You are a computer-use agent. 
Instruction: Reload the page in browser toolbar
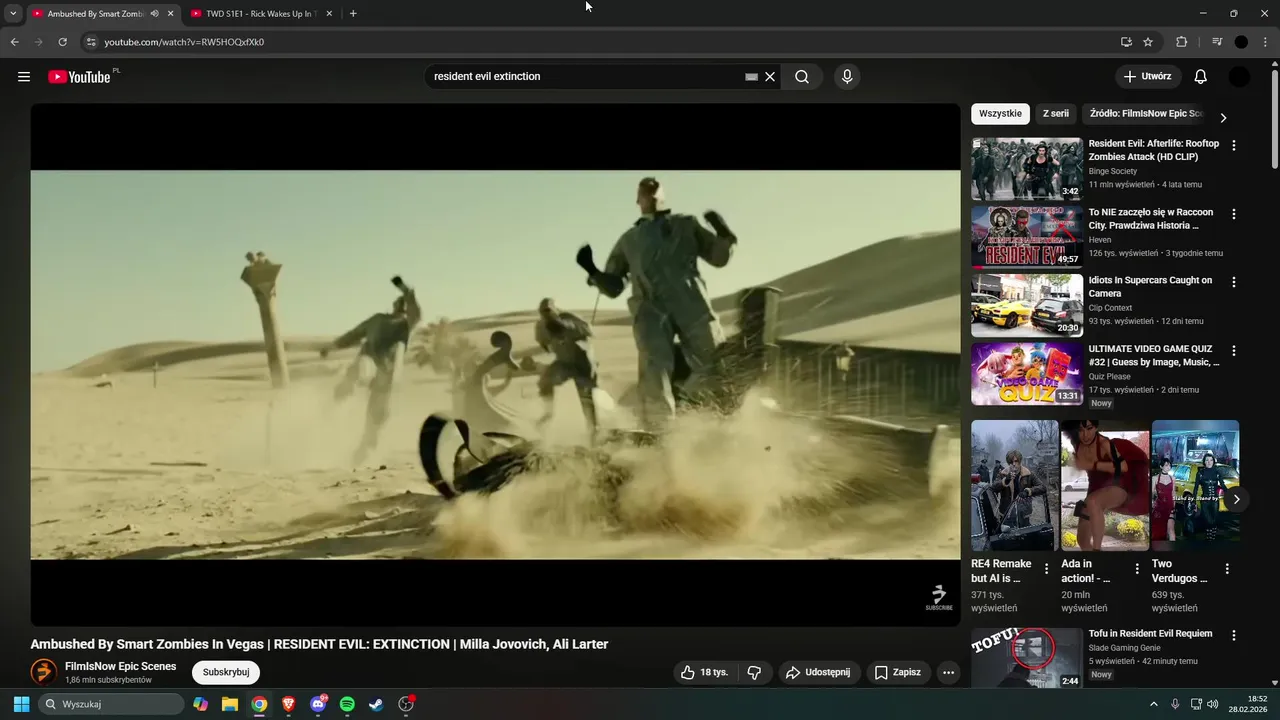coord(62,42)
